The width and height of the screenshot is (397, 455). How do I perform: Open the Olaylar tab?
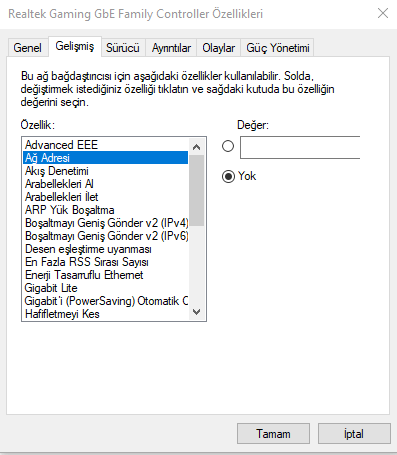(x=219, y=48)
